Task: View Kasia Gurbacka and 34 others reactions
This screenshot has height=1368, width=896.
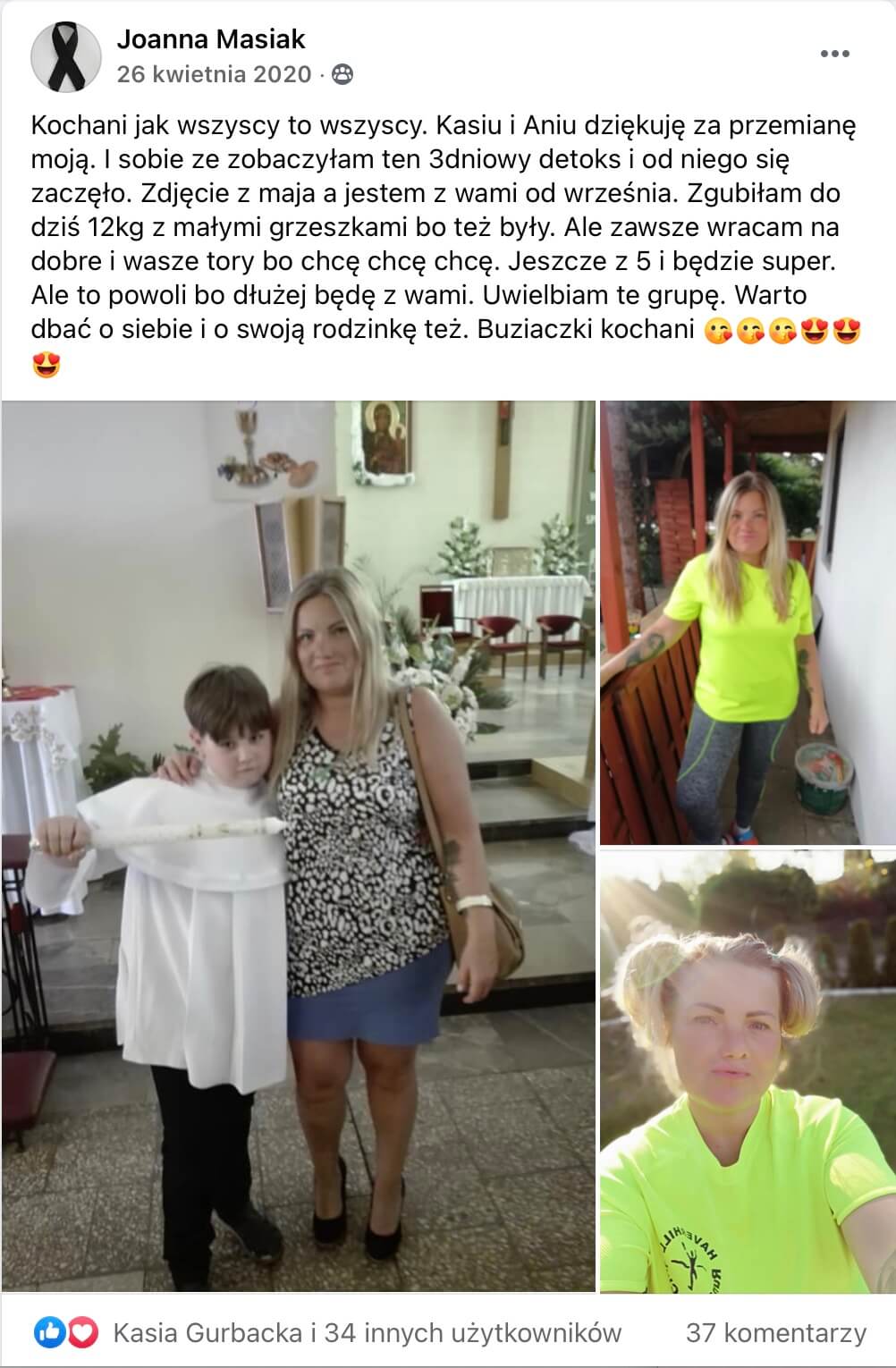Action: tap(367, 1333)
